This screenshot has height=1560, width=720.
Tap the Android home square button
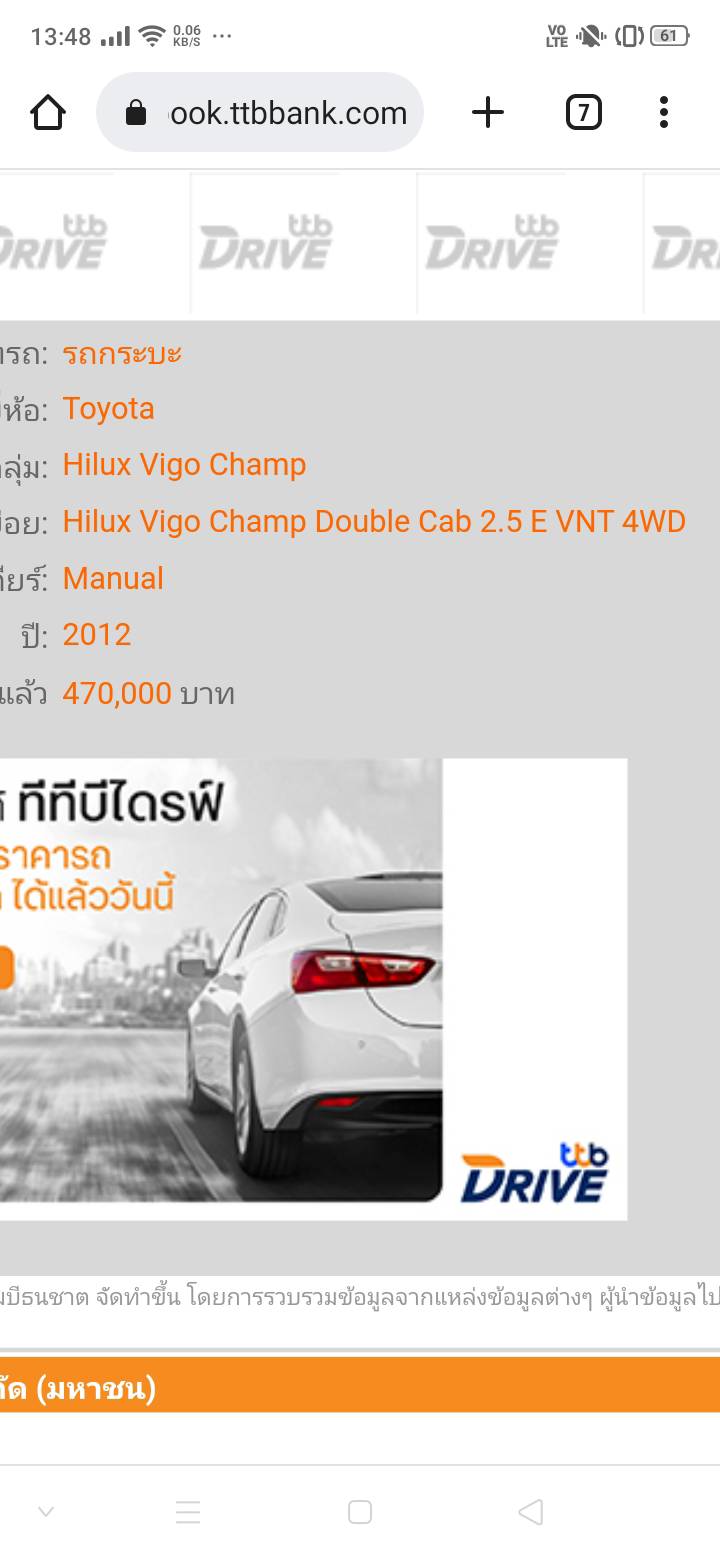coord(360,1512)
